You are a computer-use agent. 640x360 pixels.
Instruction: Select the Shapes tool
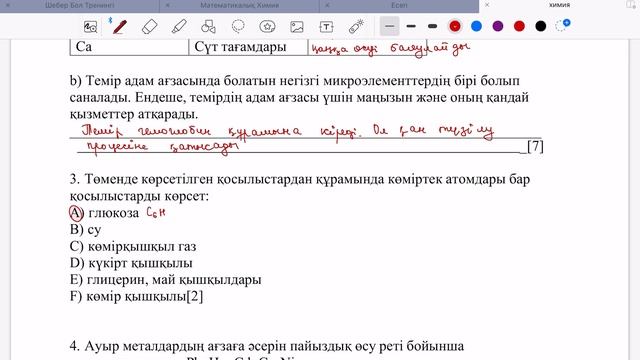pos(209,27)
